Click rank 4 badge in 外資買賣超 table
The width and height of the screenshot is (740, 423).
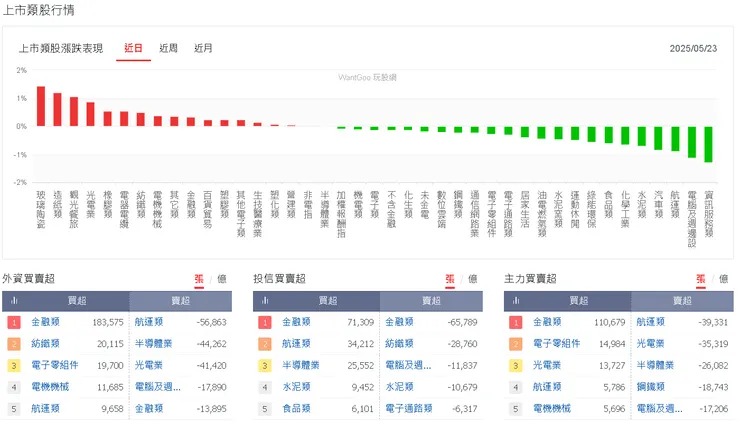[x=13, y=387]
